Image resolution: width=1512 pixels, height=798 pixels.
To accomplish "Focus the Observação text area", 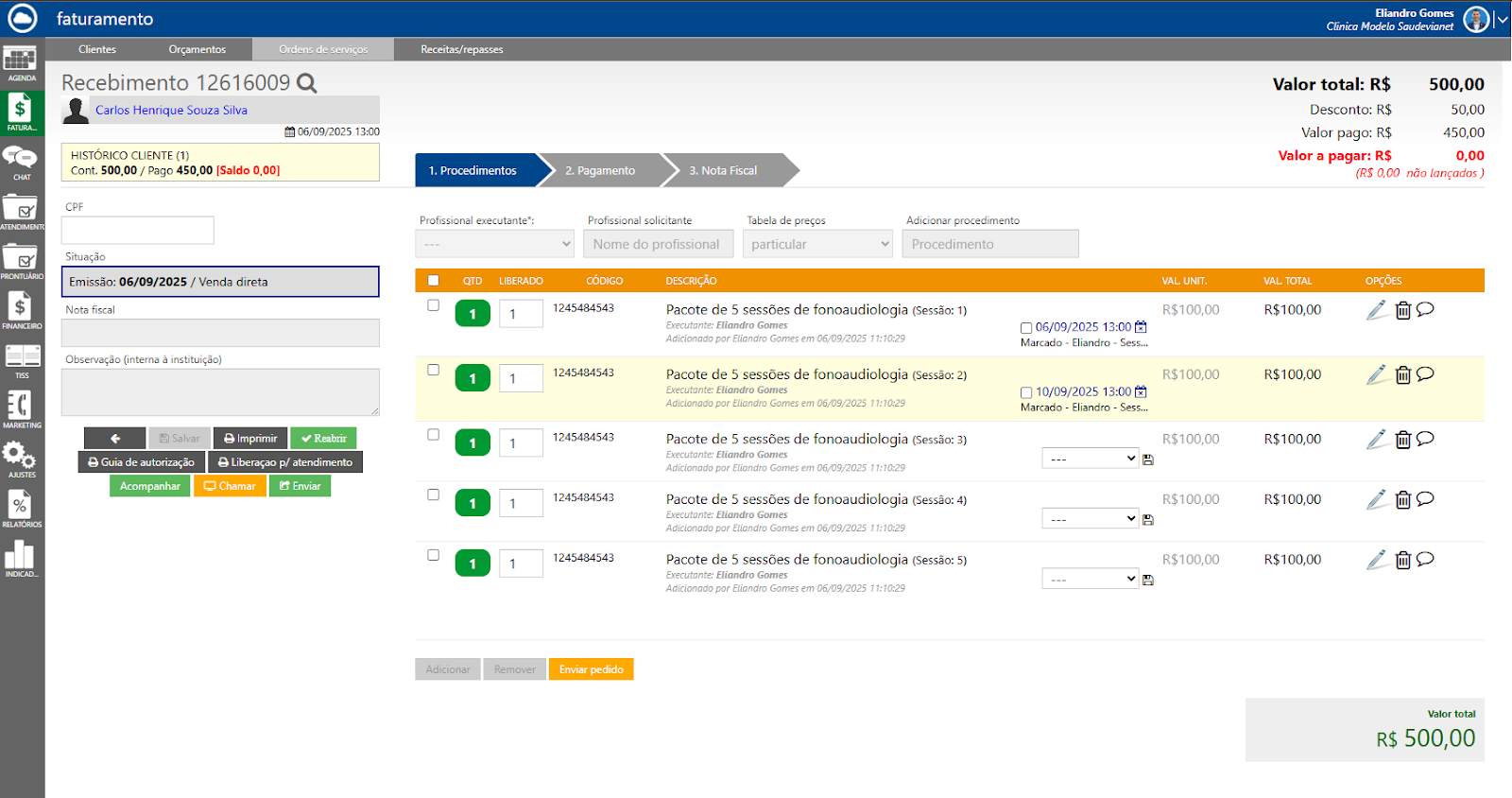I will pyautogui.click(x=220, y=392).
